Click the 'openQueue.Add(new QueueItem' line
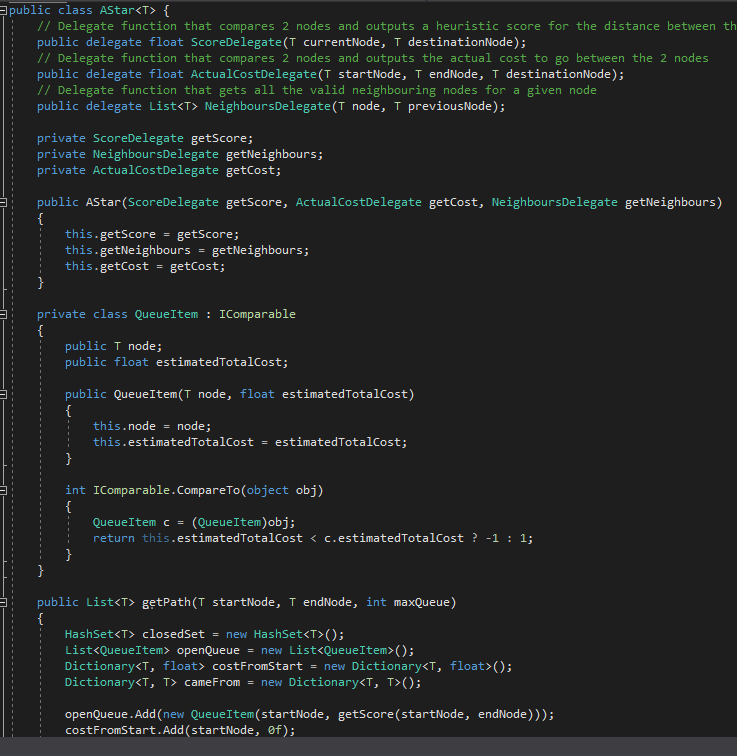737x756 pixels. coord(309,714)
